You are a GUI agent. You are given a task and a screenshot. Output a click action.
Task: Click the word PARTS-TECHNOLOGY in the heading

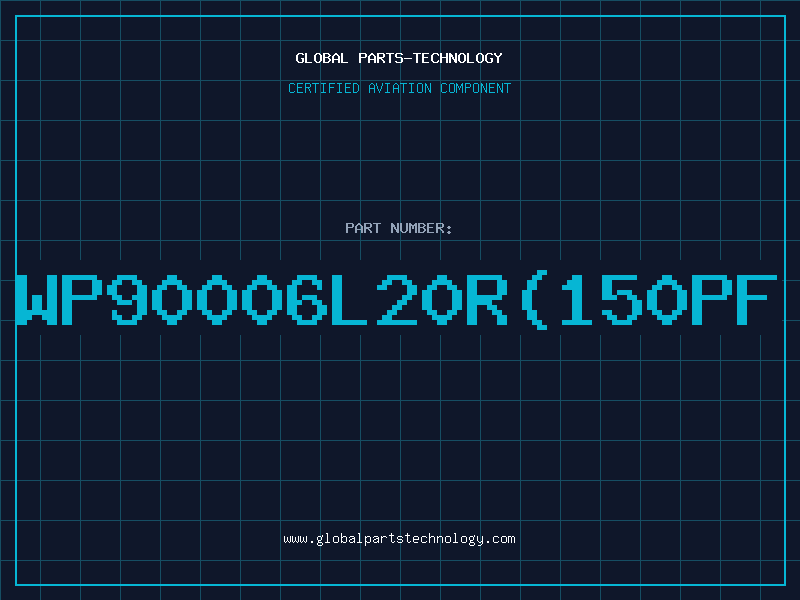pyautogui.click(x=431, y=58)
